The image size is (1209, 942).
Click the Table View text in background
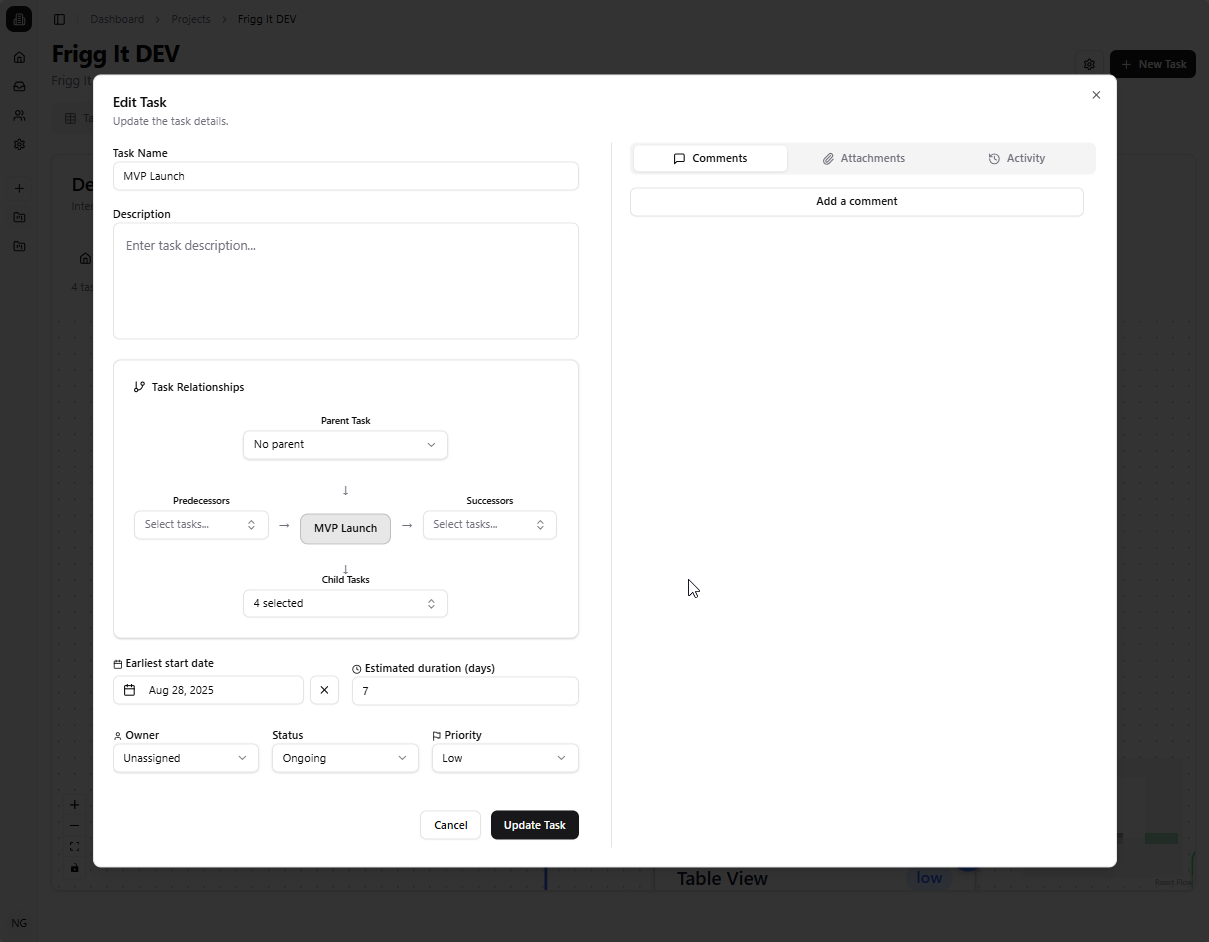tap(722, 878)
